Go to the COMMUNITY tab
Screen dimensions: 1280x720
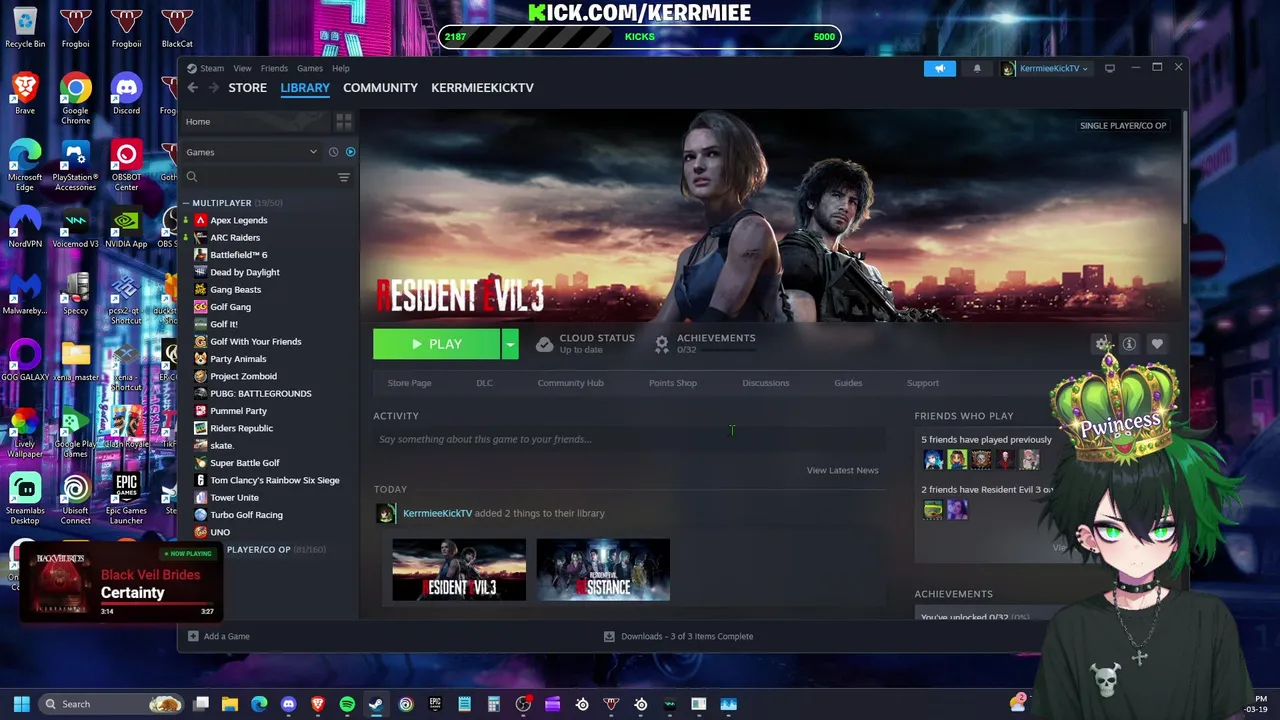click(380, 88)
